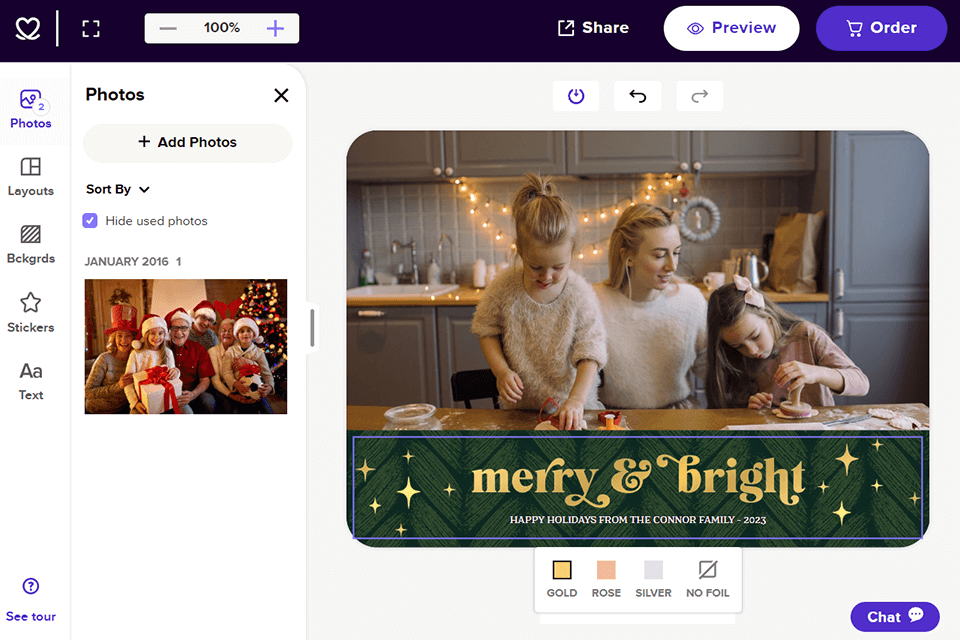Close the Photos panel
960x640 pixels.
coord(281,96)
